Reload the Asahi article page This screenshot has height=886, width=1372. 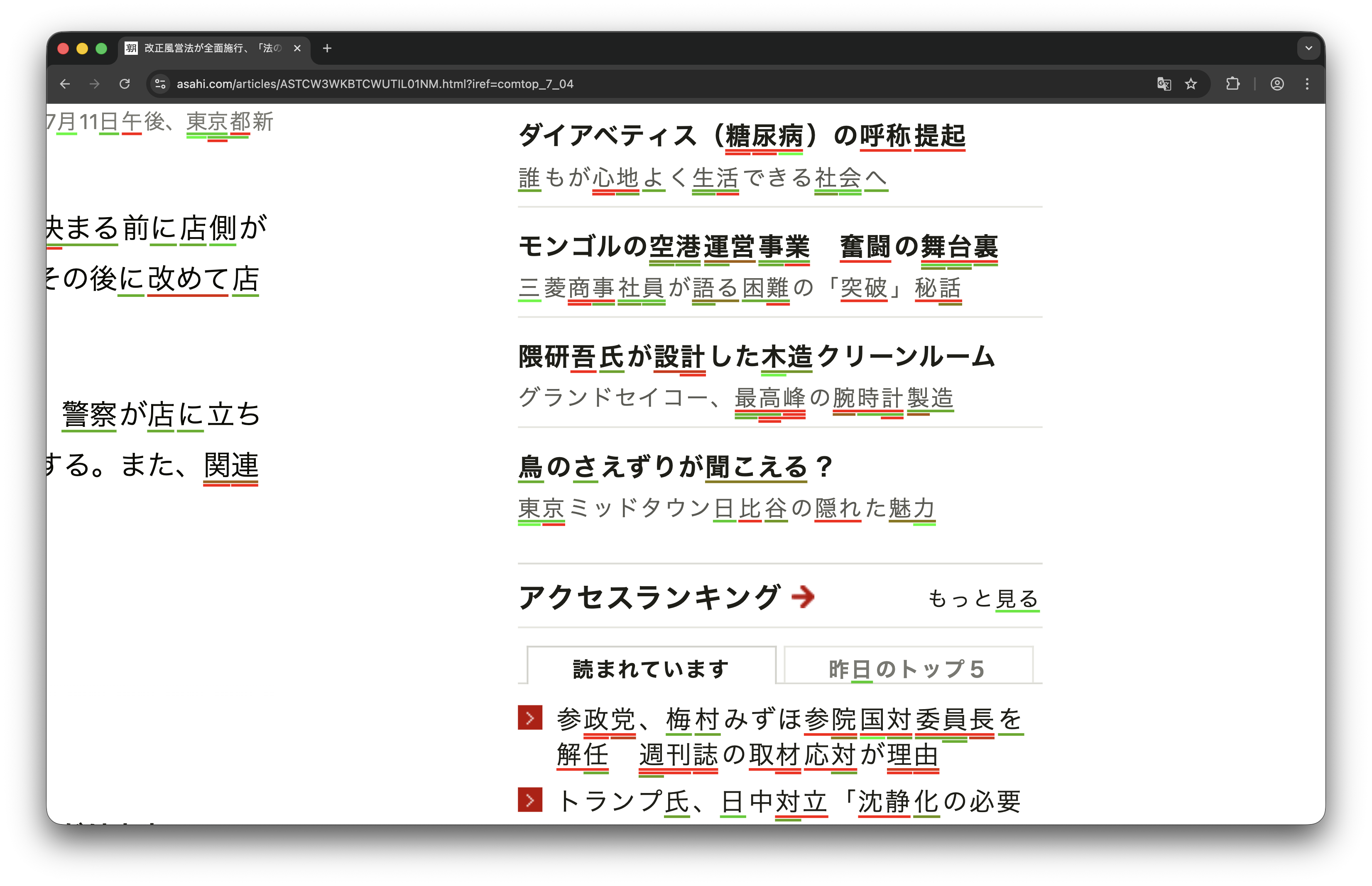click(x=125, y=84)
